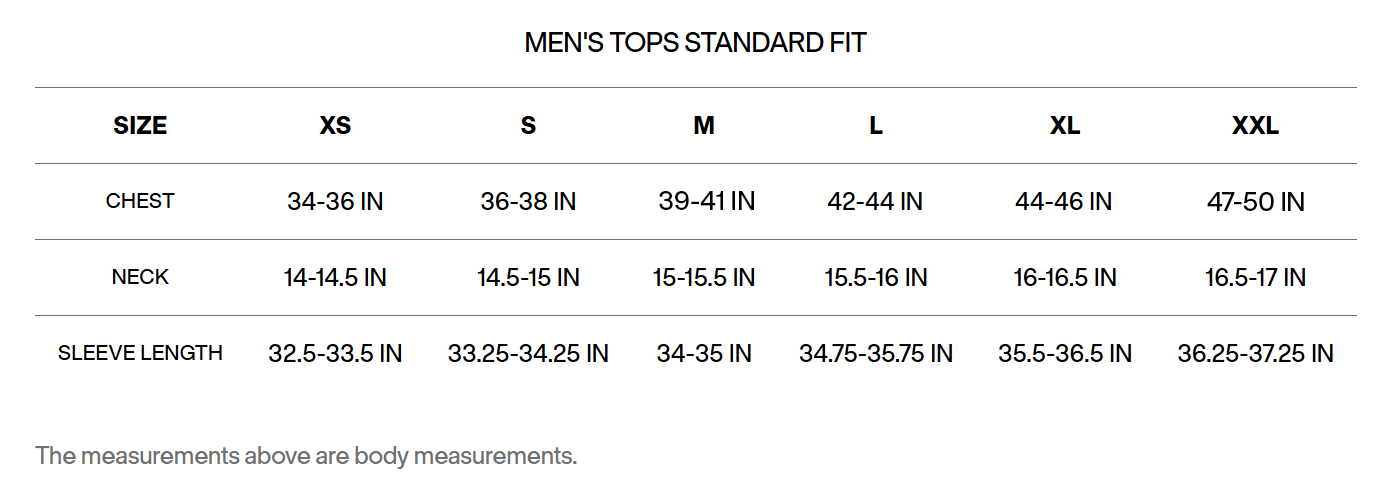The image size is (1389, 479).
Task: Select the SIZE header cell
Action: pyautogui.click(x=140, y=126)
